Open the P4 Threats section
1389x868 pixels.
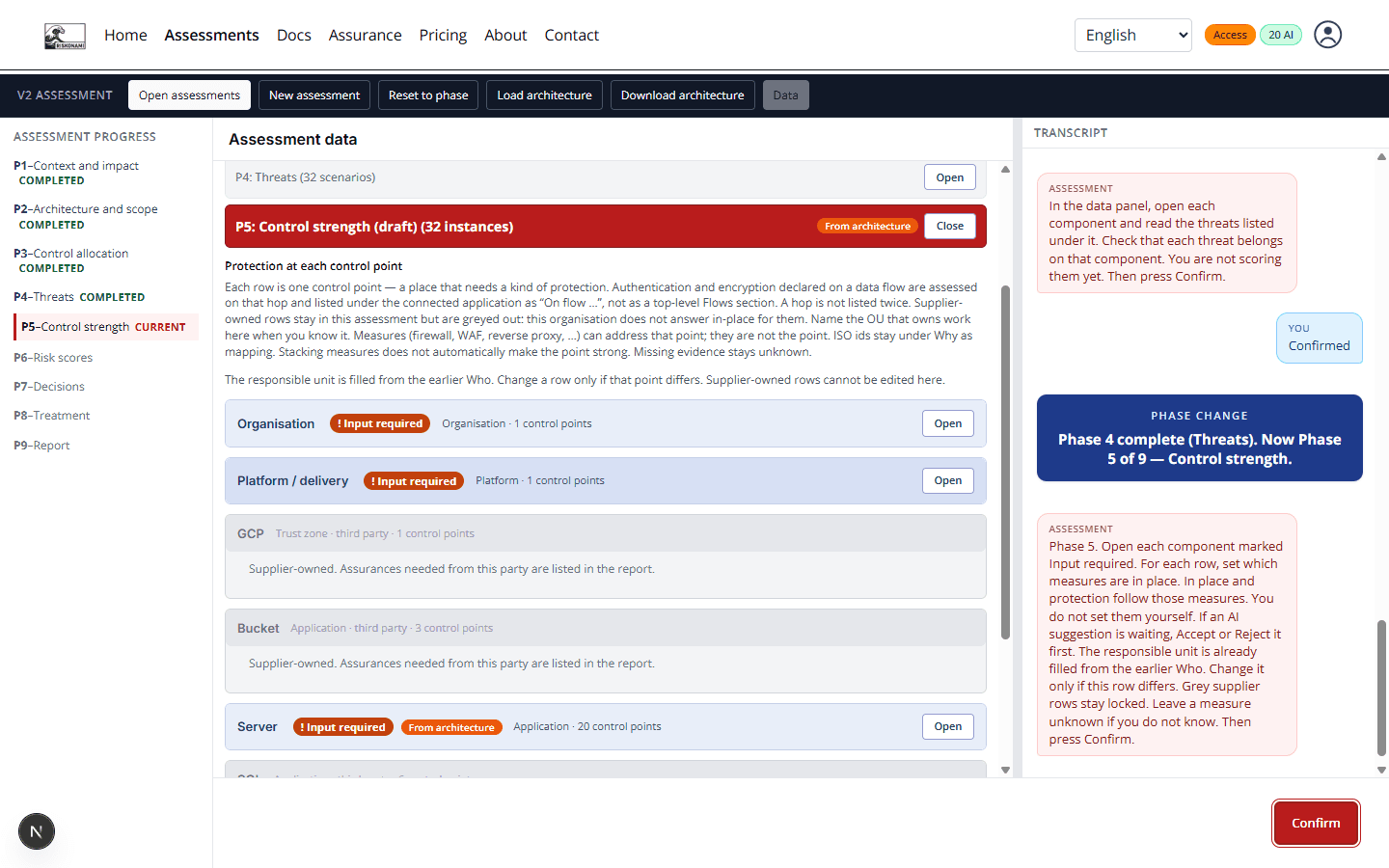click(x=949, y=177)
